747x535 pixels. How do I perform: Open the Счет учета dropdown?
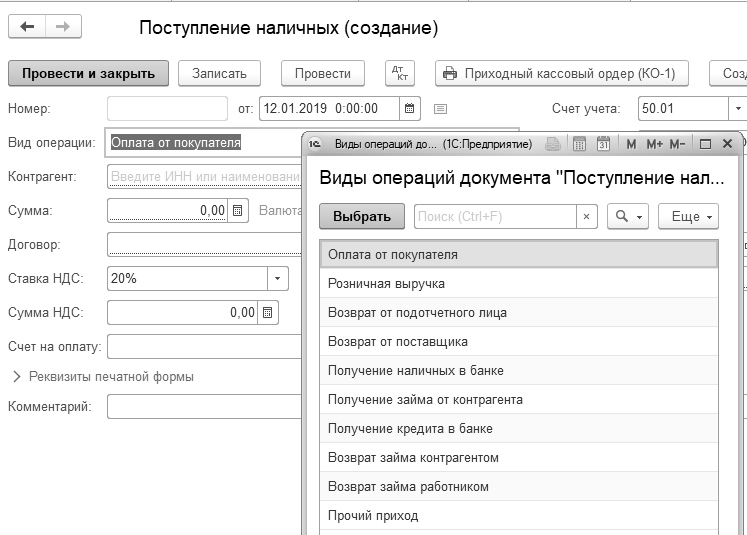coord(737,108)
